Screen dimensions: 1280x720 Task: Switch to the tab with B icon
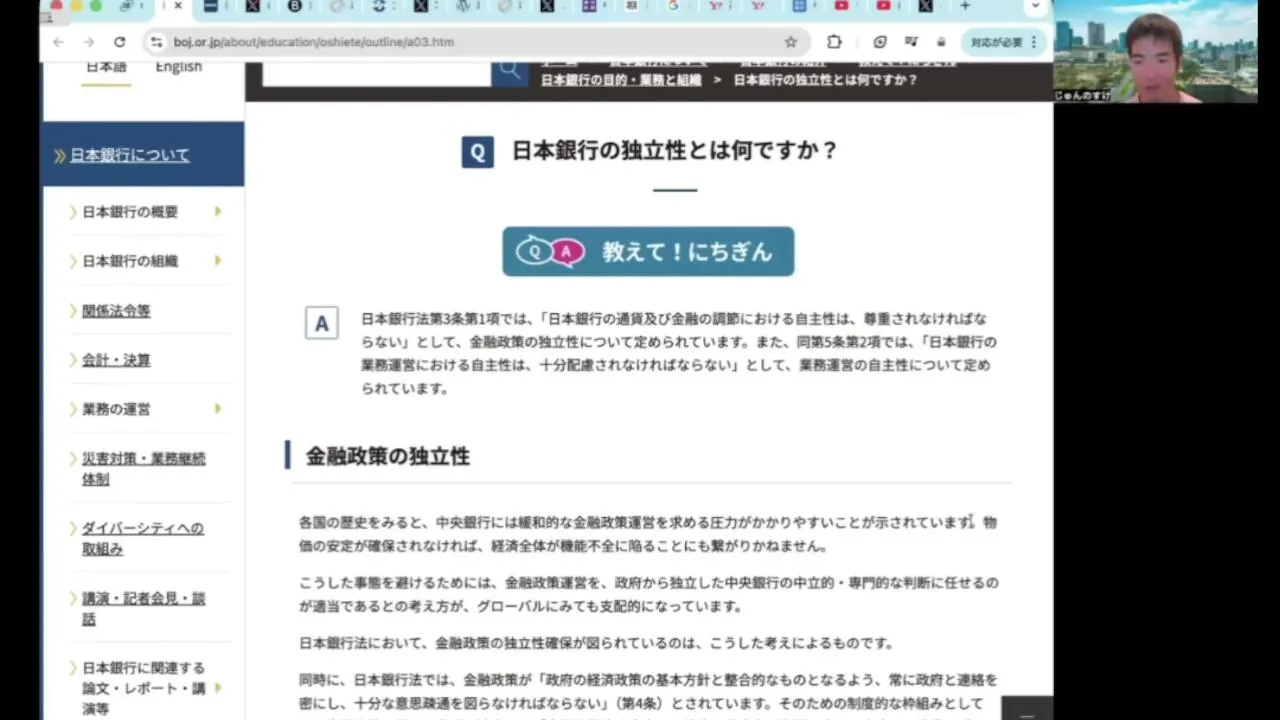[295, 6]
